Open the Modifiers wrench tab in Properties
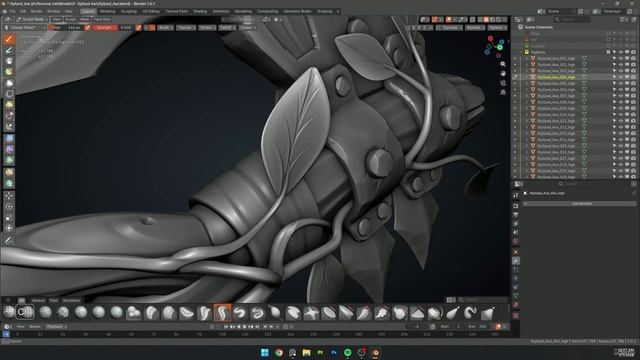Image resolution: width=640 pixels, height=360 pixels. (516, 260)
